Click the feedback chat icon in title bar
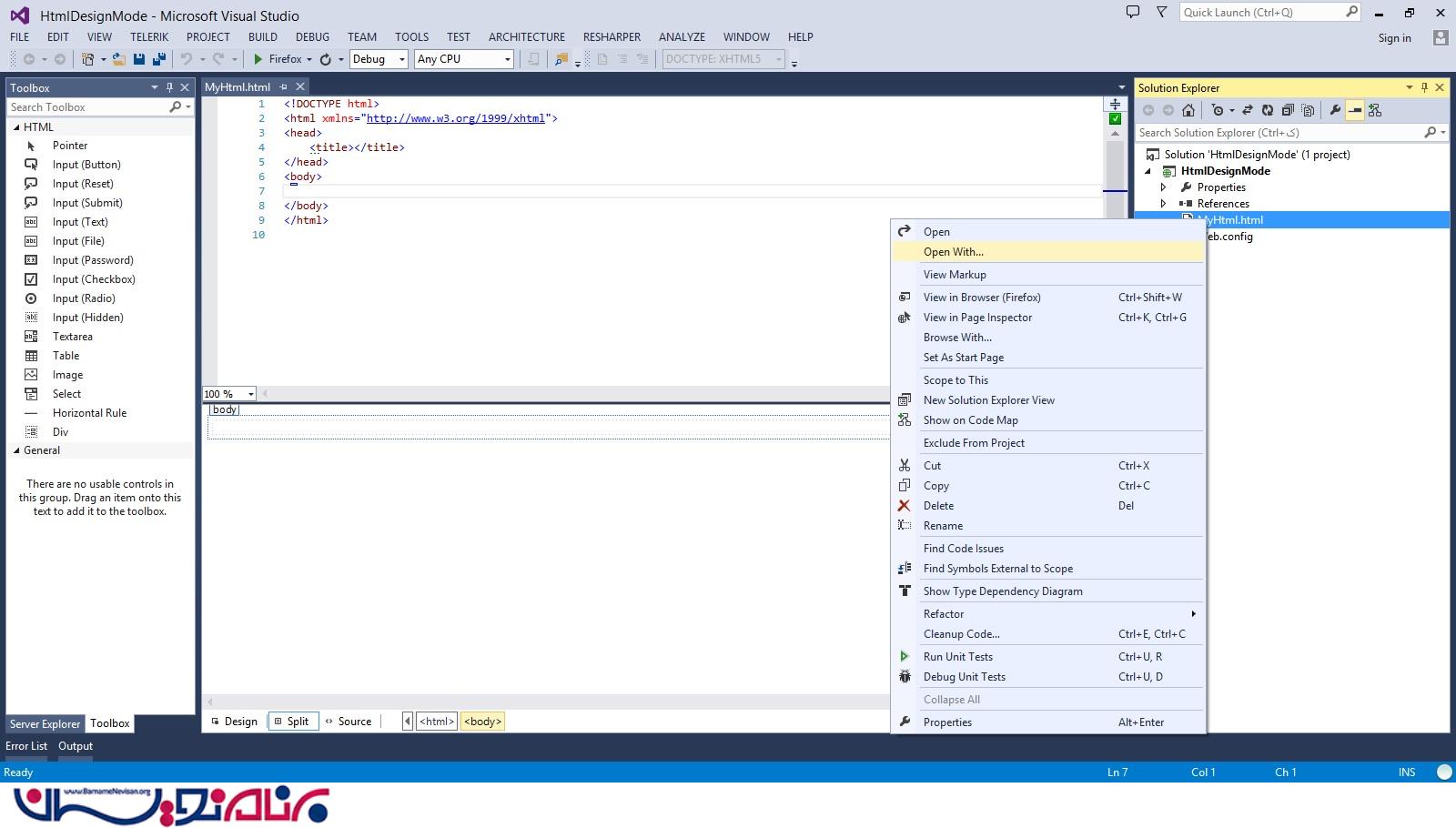This screenshot has width=1456, height=828. pos(1133,13)
